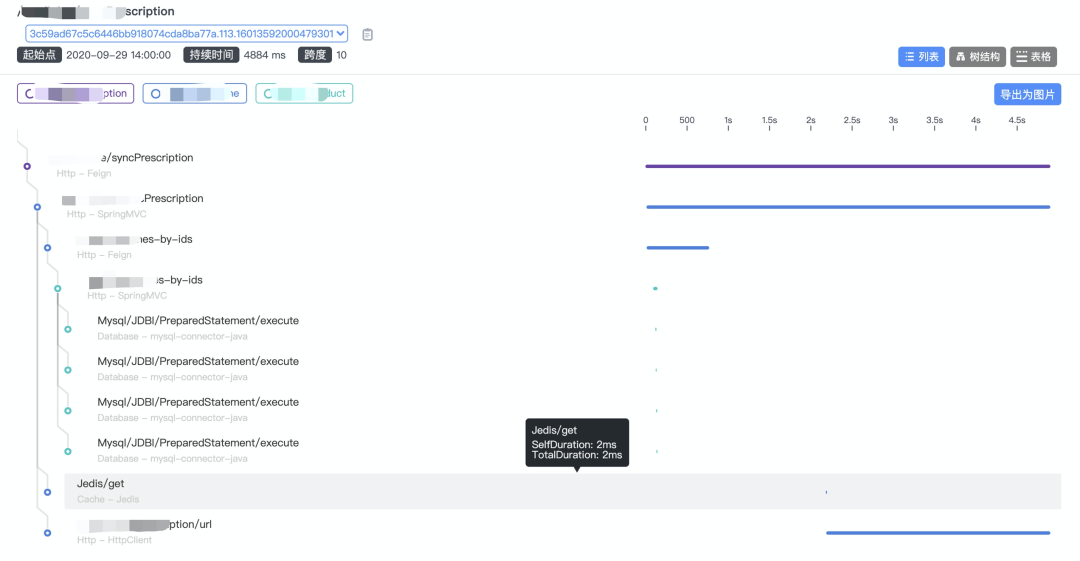The height and width of the screenshot is (561, 1080).
Task: Copy the trace ID with clipboard icon
Action: 368,34
